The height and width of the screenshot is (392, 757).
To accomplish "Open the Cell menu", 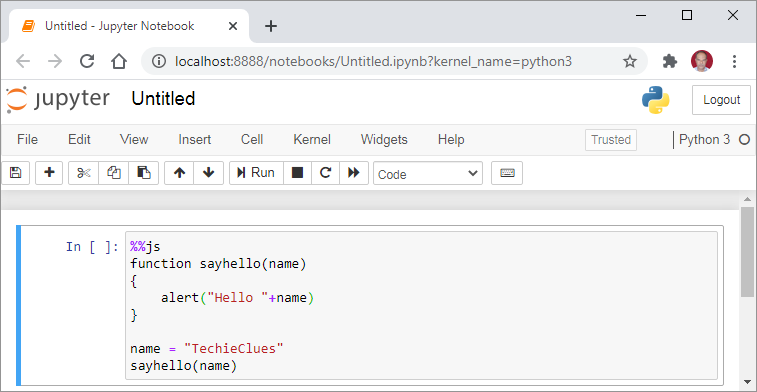I will tap(252, 140).
